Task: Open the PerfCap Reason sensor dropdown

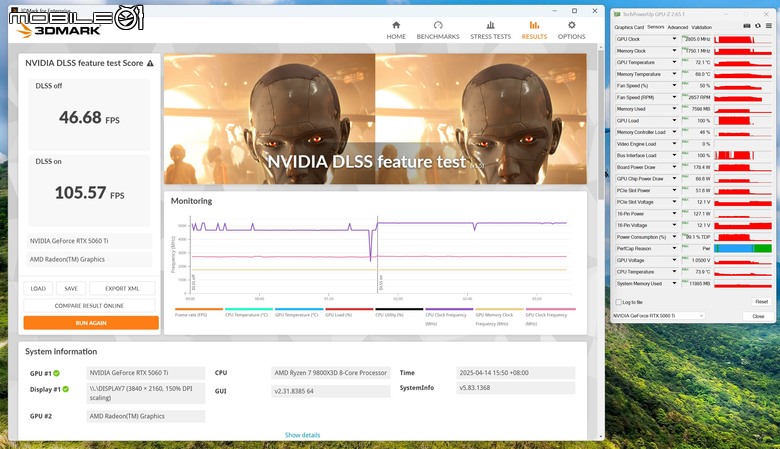Action: click(674, 248)
